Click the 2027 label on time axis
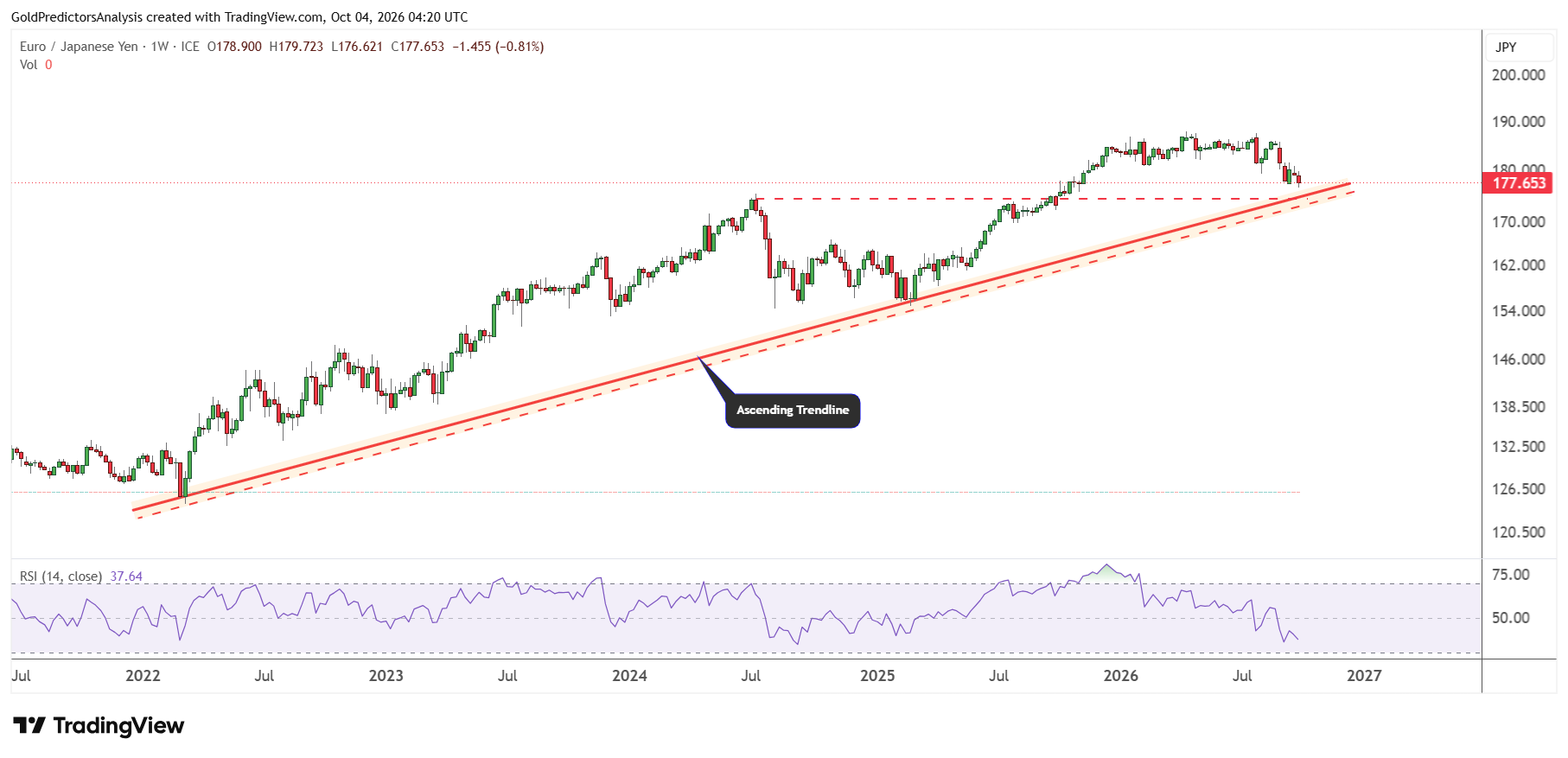This screenshot has height=758, width=1568. [1364, 676]
